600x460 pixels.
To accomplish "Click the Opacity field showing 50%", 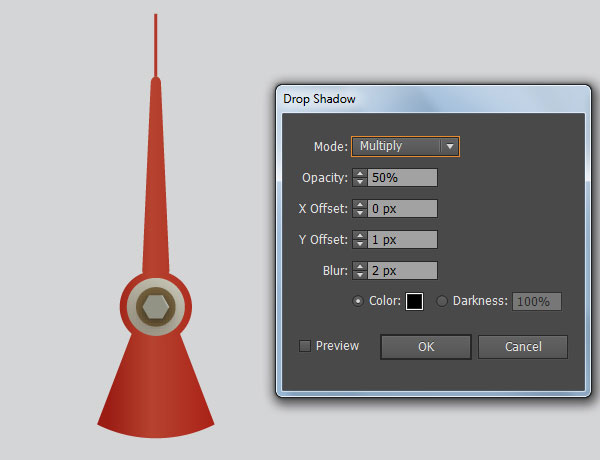I will tap(402, 178).
